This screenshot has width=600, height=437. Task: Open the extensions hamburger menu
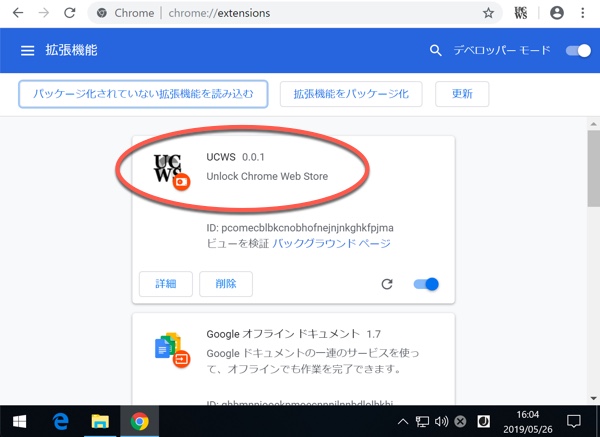pos(28,51)
